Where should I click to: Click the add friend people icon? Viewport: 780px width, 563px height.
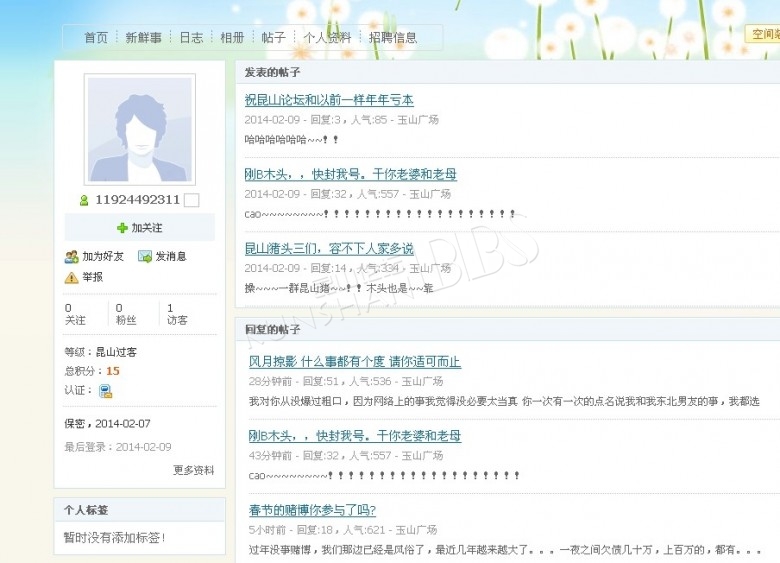pyautogui.click(x=72, y=257)
